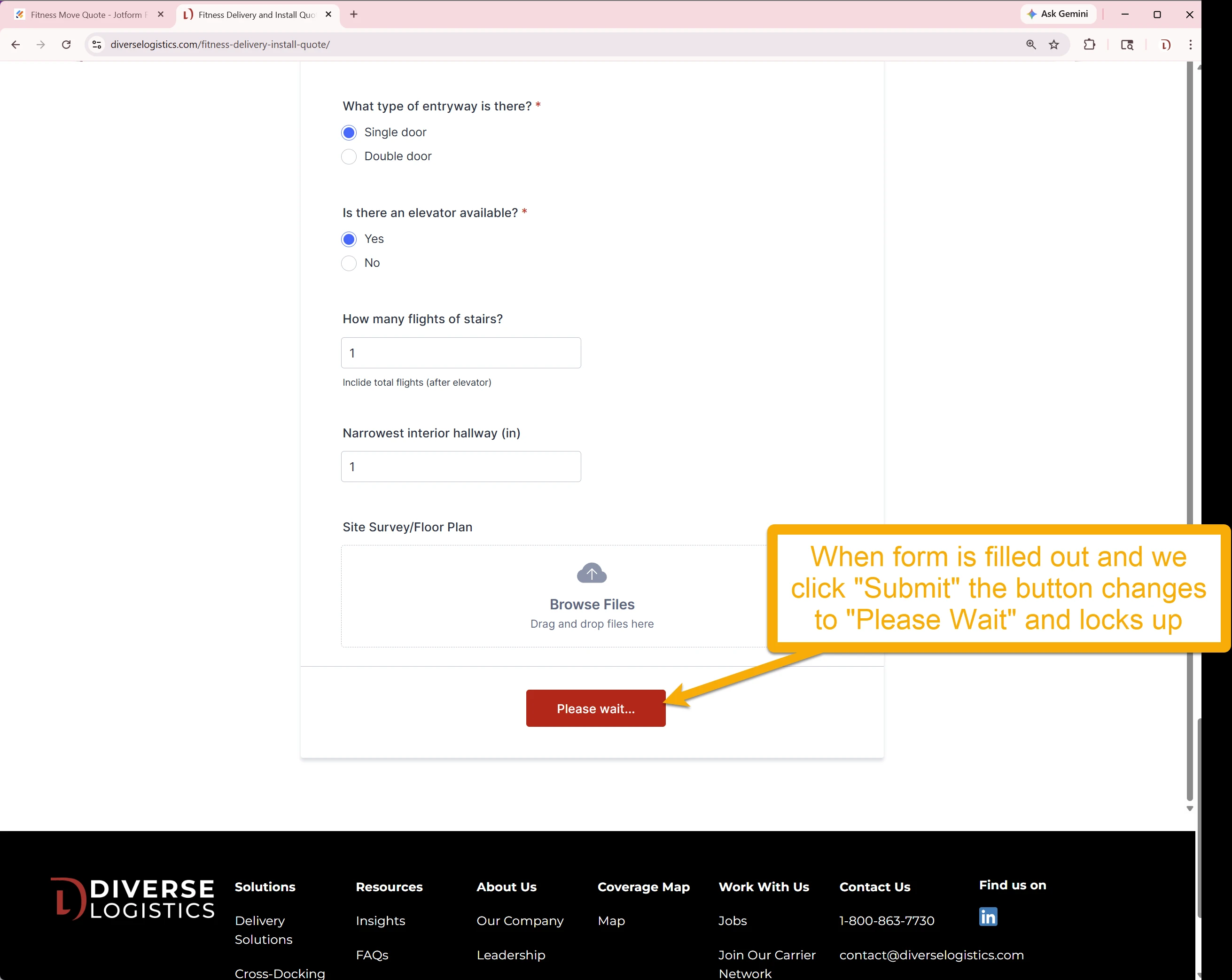Click the site info icon in address bar
The height and width of the screenshot is (980, 1232).
point(96,44)
